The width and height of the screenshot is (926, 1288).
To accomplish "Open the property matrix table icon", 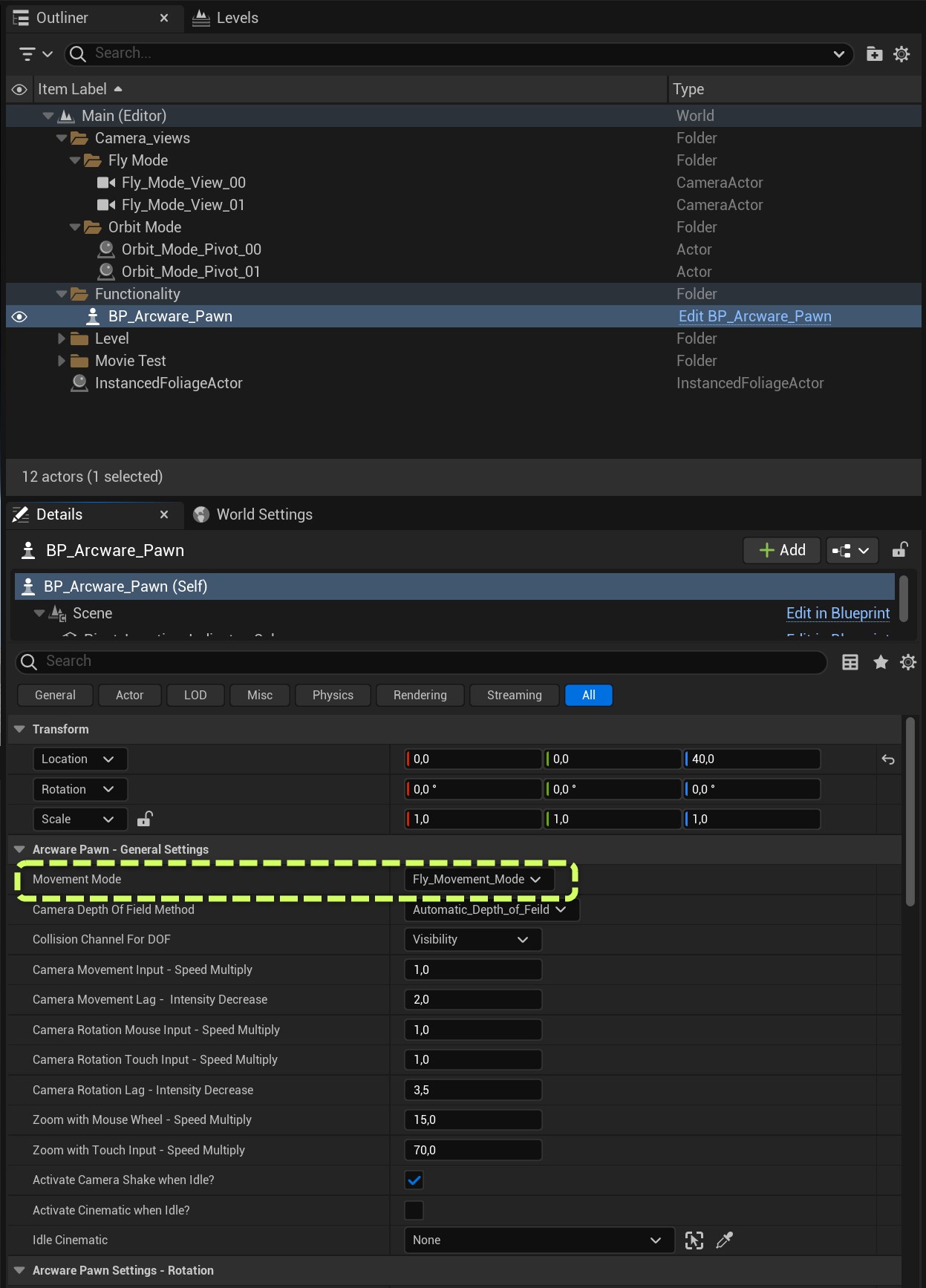I will (x=850, y=662).
